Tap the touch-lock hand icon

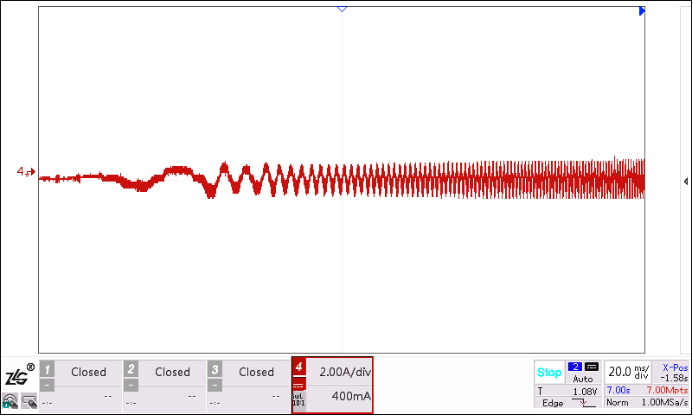pos(10,401)
